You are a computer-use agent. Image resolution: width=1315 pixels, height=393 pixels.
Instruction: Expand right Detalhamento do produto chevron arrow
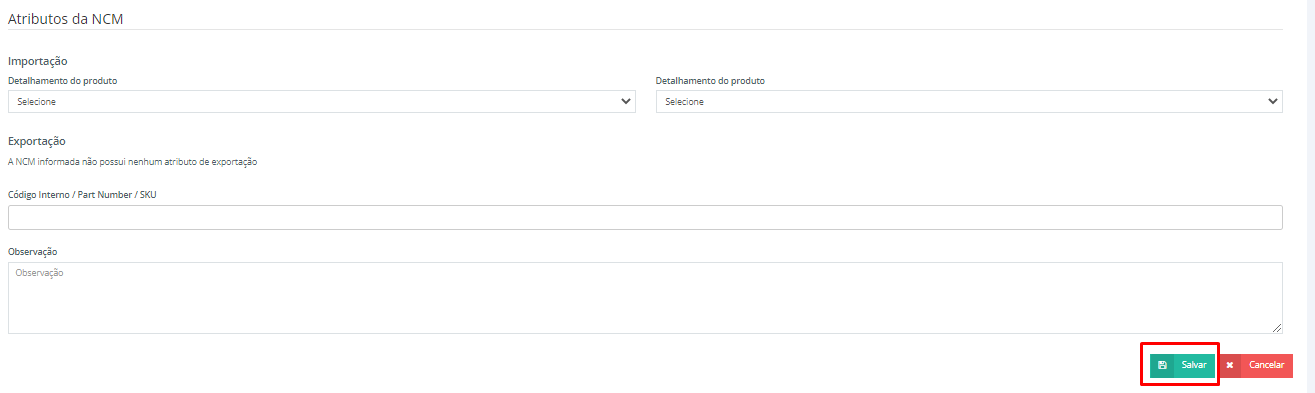1273,101
